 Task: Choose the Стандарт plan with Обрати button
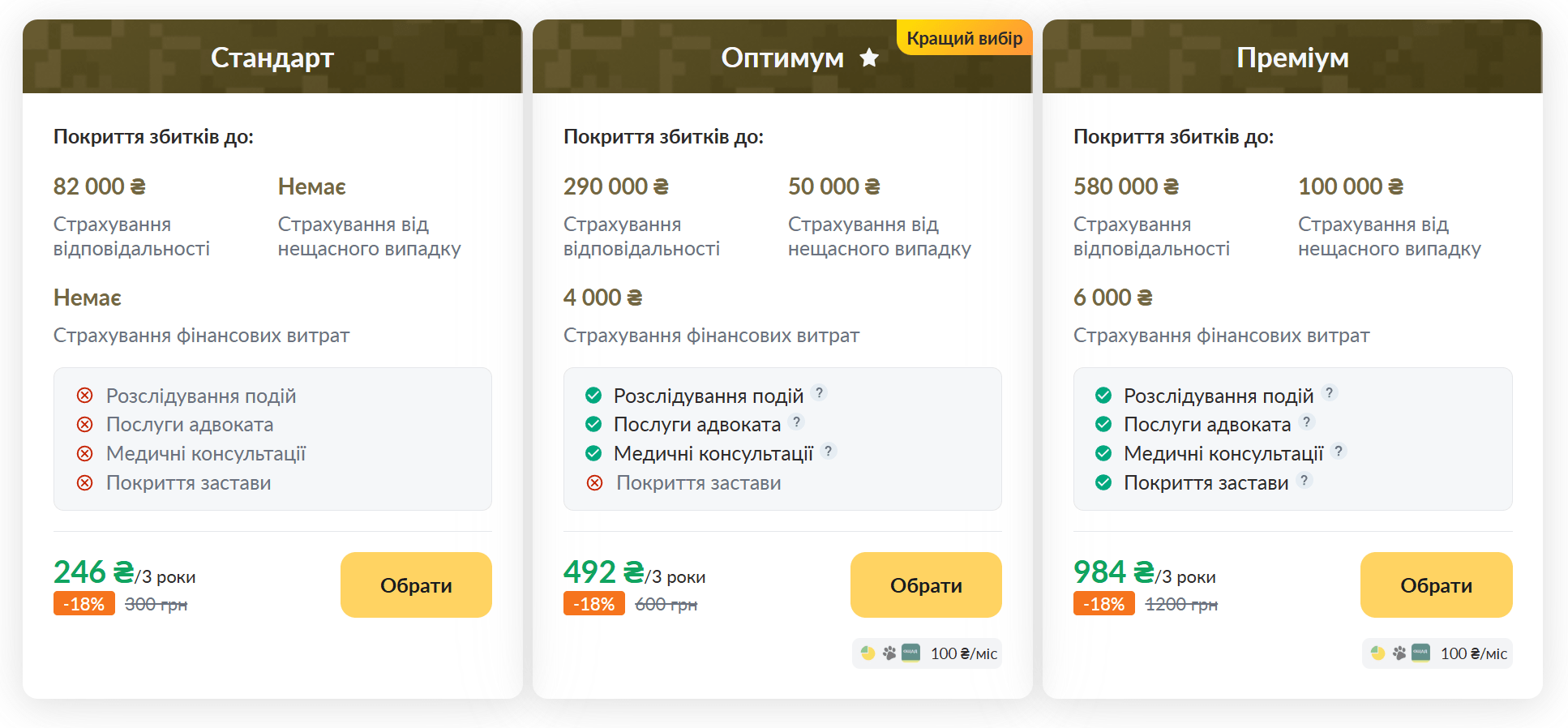point(416,585)
